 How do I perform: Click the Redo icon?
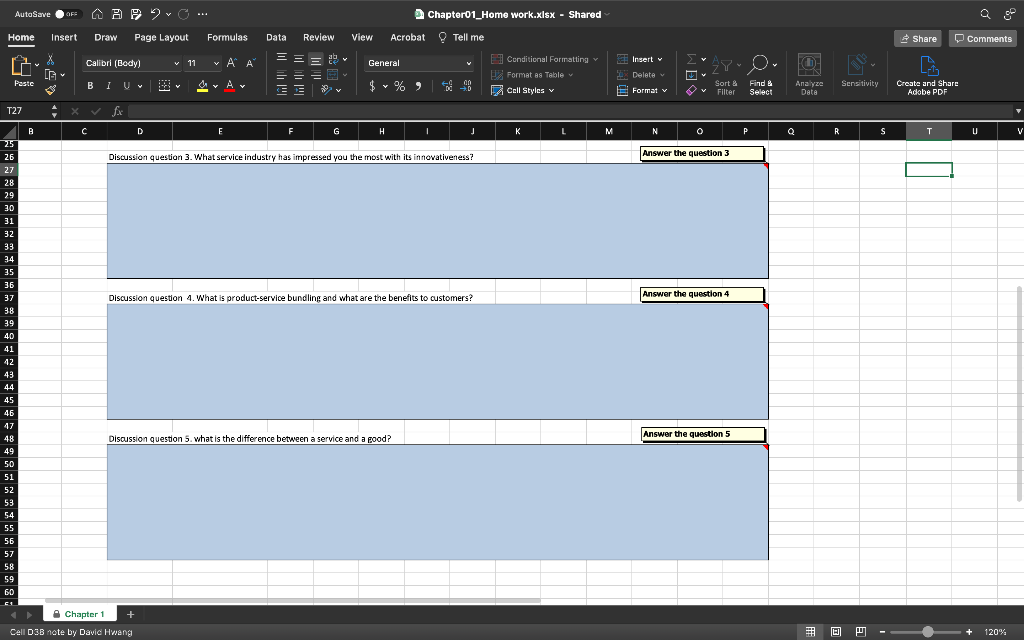[184, 14]
